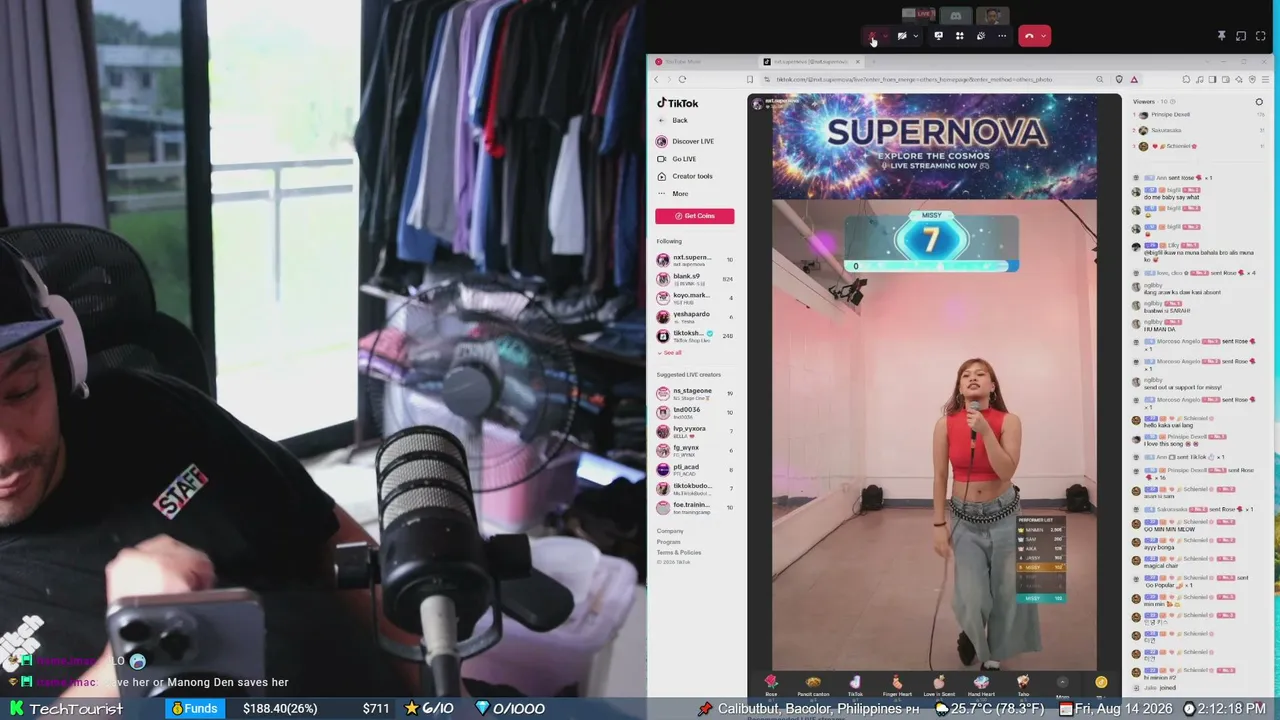Viewport: 1280px width, 720px height.
Task: Select Go LIVE in sidebar
Action: pyautogui.click(x=676, y=159)
